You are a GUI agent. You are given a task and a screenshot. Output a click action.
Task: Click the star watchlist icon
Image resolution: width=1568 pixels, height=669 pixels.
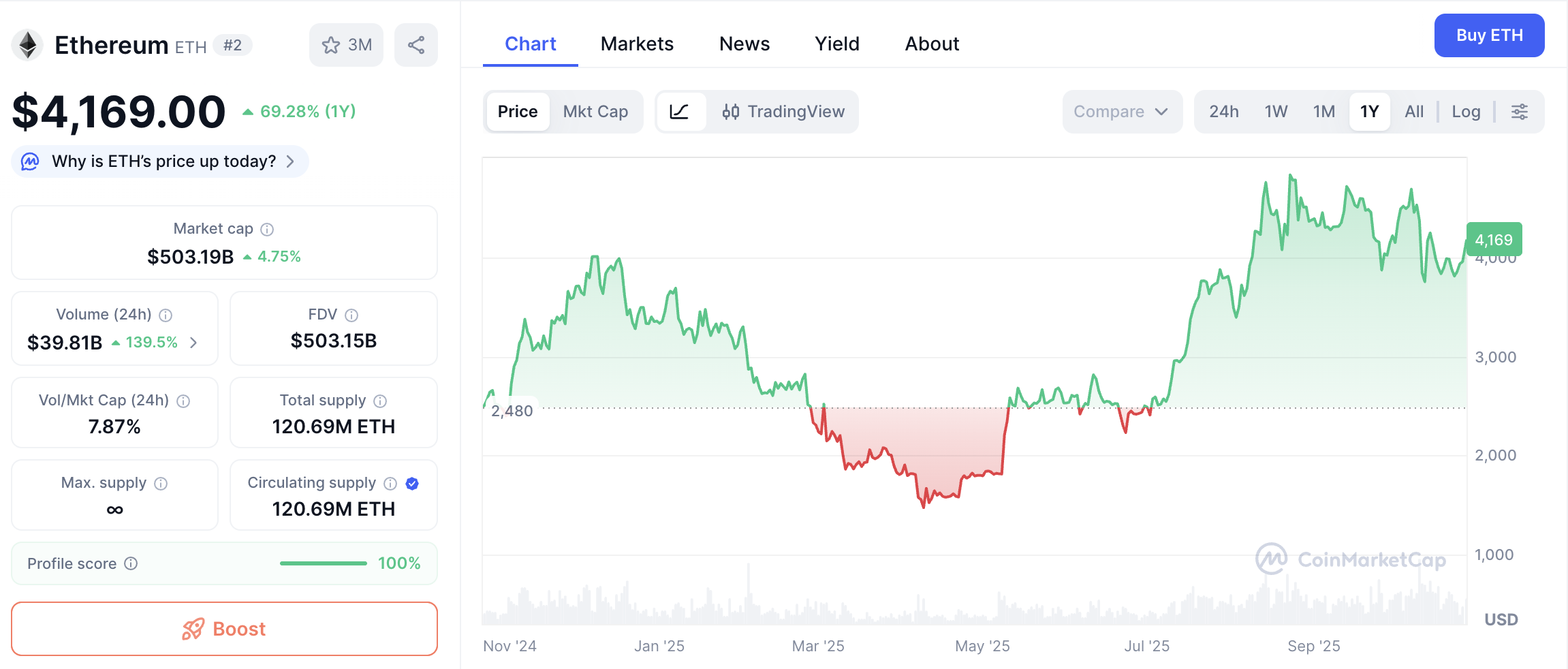pos(332,45)
